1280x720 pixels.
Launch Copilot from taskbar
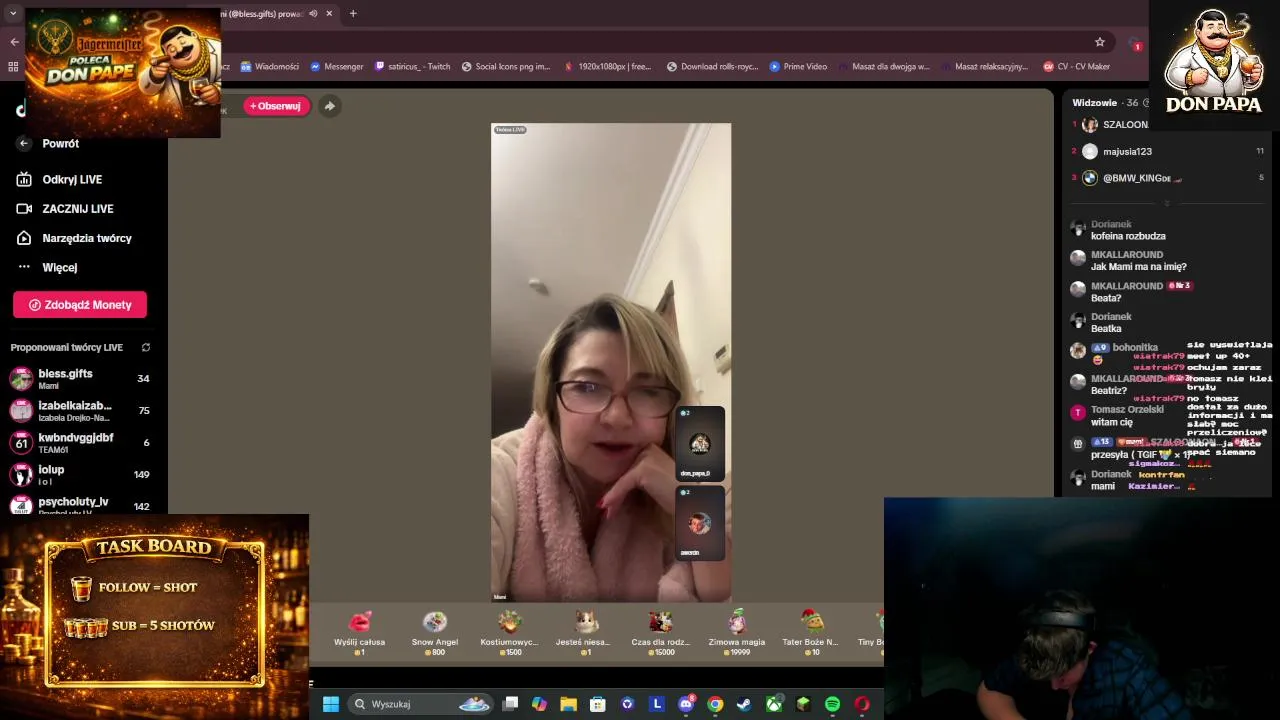[539, 704]
